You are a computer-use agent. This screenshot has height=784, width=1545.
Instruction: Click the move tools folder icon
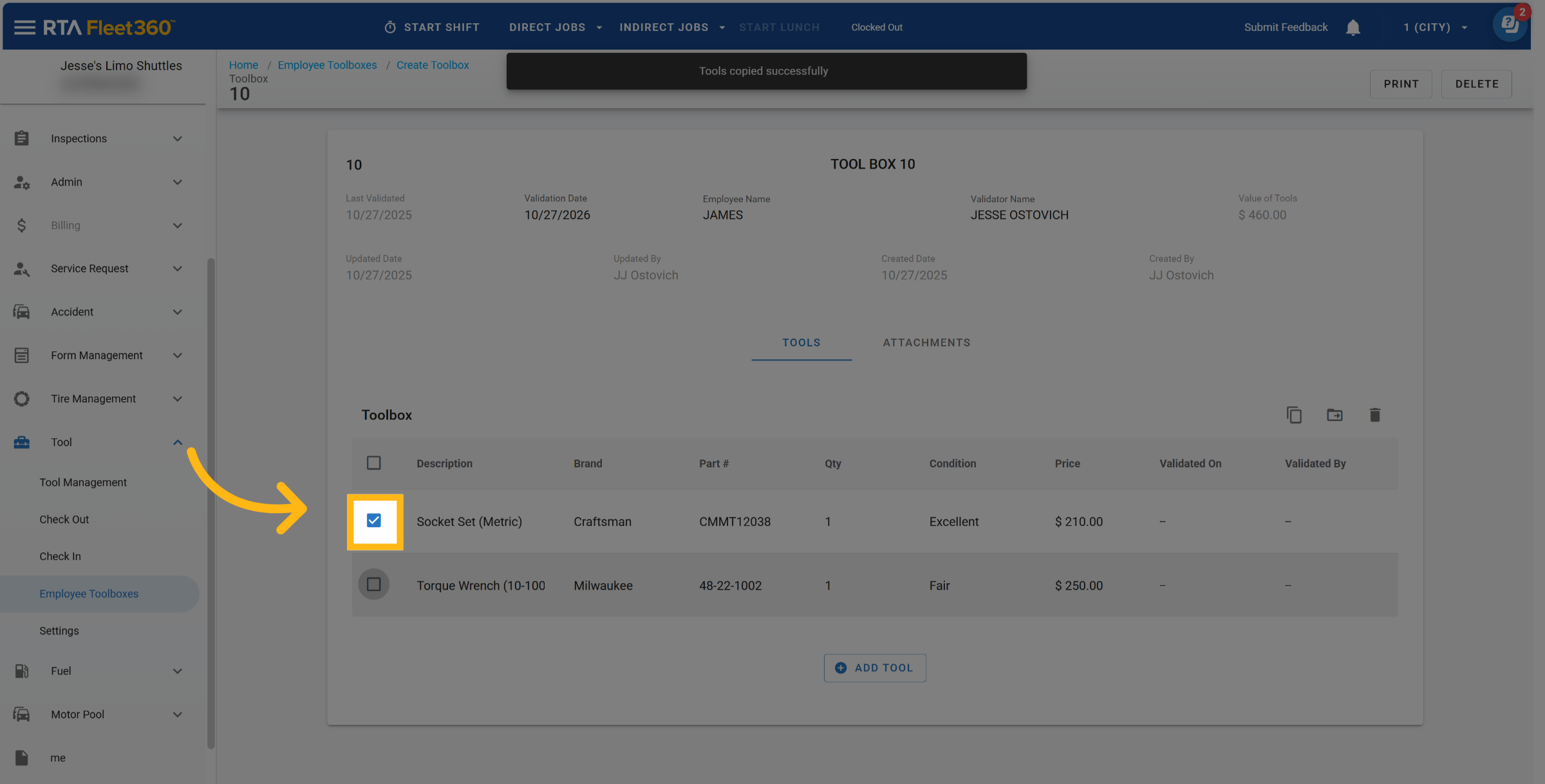[x=1334, y=415]
